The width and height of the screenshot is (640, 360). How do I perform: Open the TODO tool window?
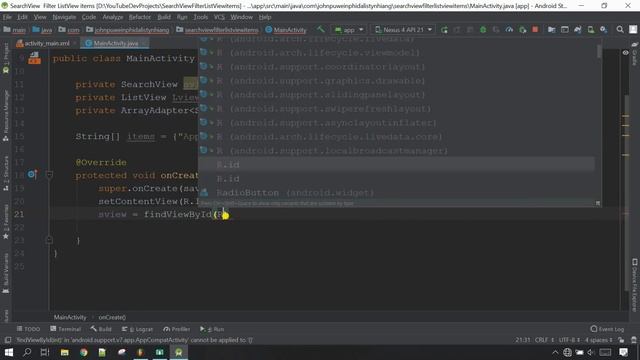28,329
